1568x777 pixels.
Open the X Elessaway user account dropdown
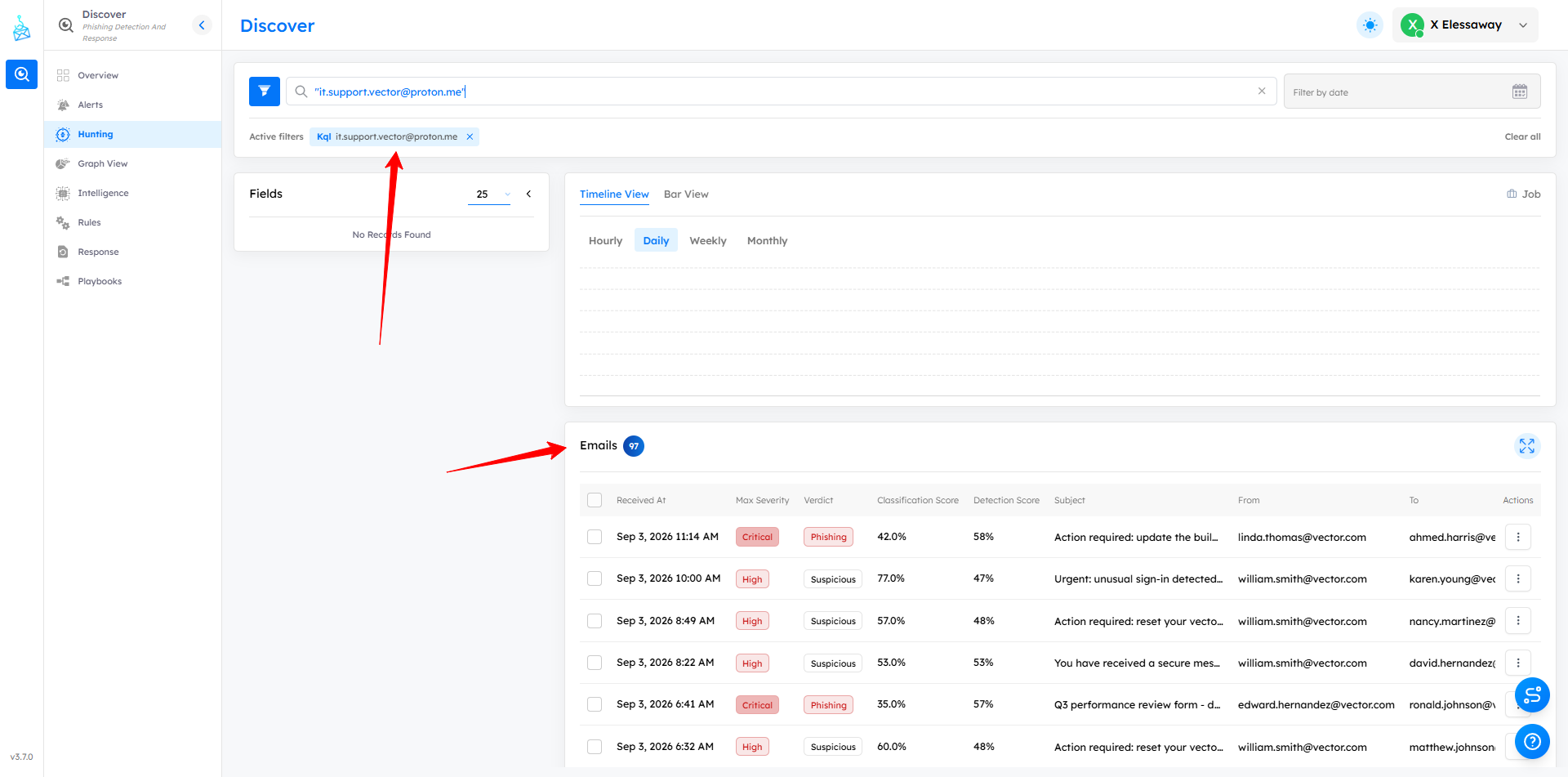click(1465, 25)
